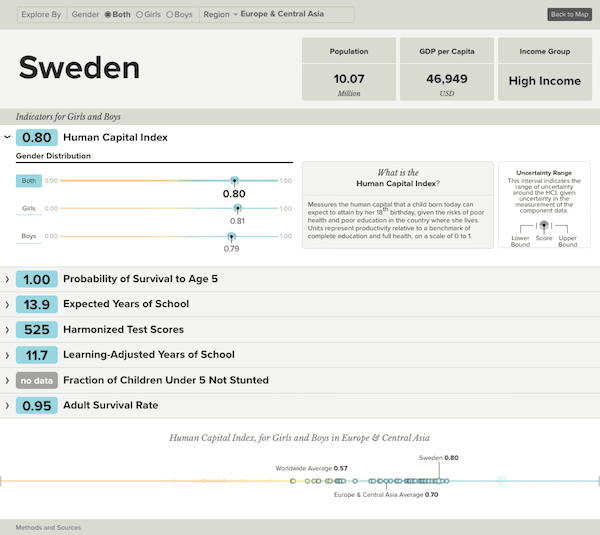The image size is (600, 535).
Task: Select the Girls tab in Gender Distribution
Action: coord(29,209)
